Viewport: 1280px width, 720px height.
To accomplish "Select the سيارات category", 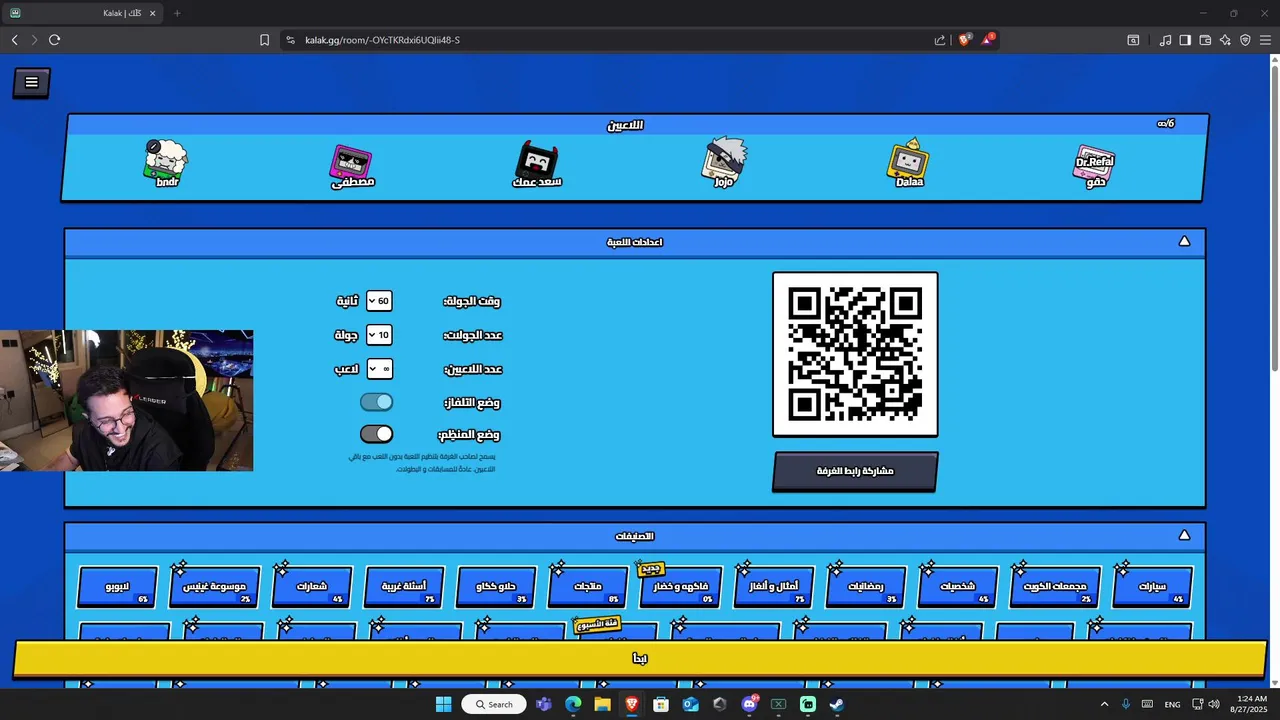I will tap(1153, 587).
